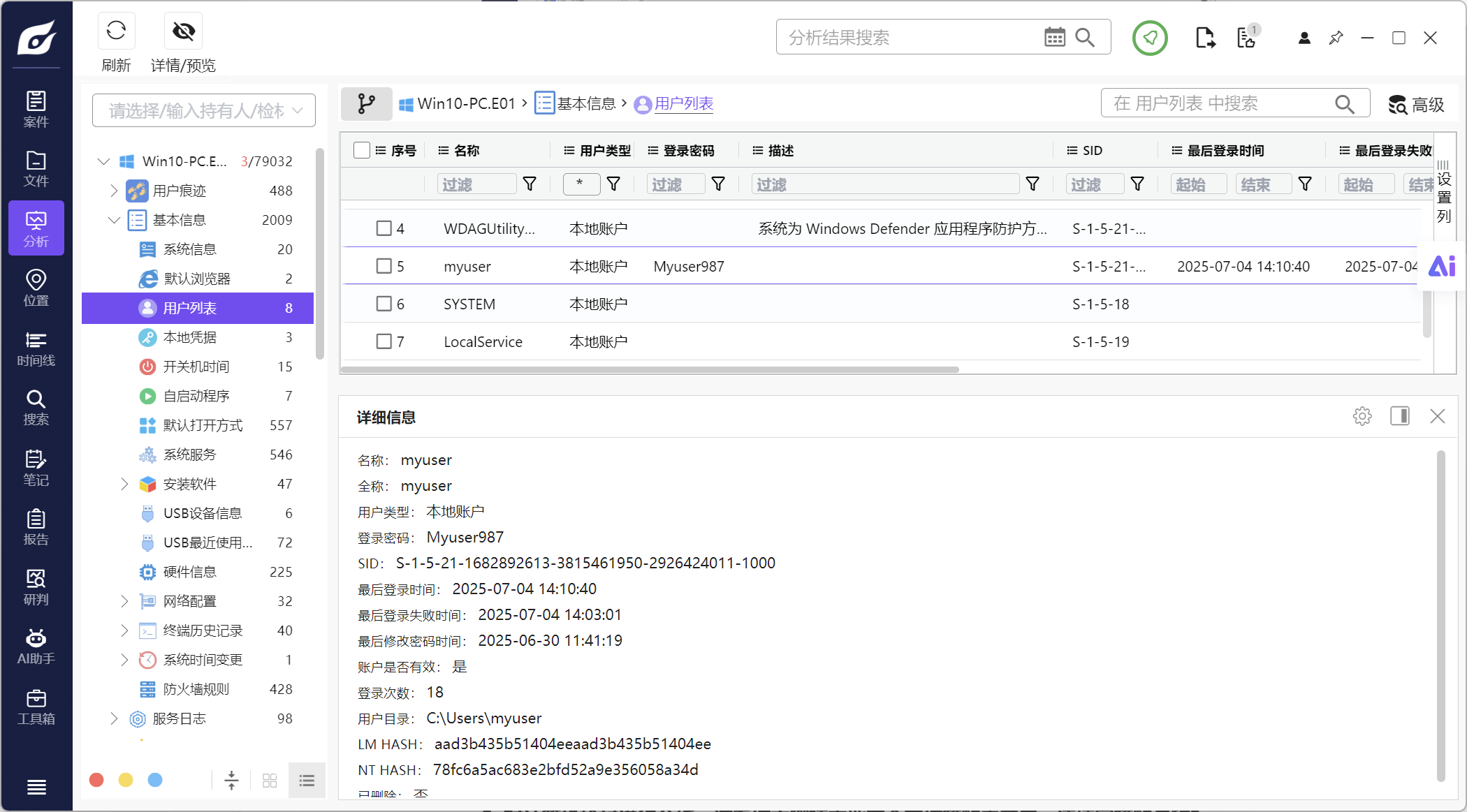Select the 开机机时间 tree item
This screenshot has height=812, width=1467.
pyautogui.click(x=198, y=367)
